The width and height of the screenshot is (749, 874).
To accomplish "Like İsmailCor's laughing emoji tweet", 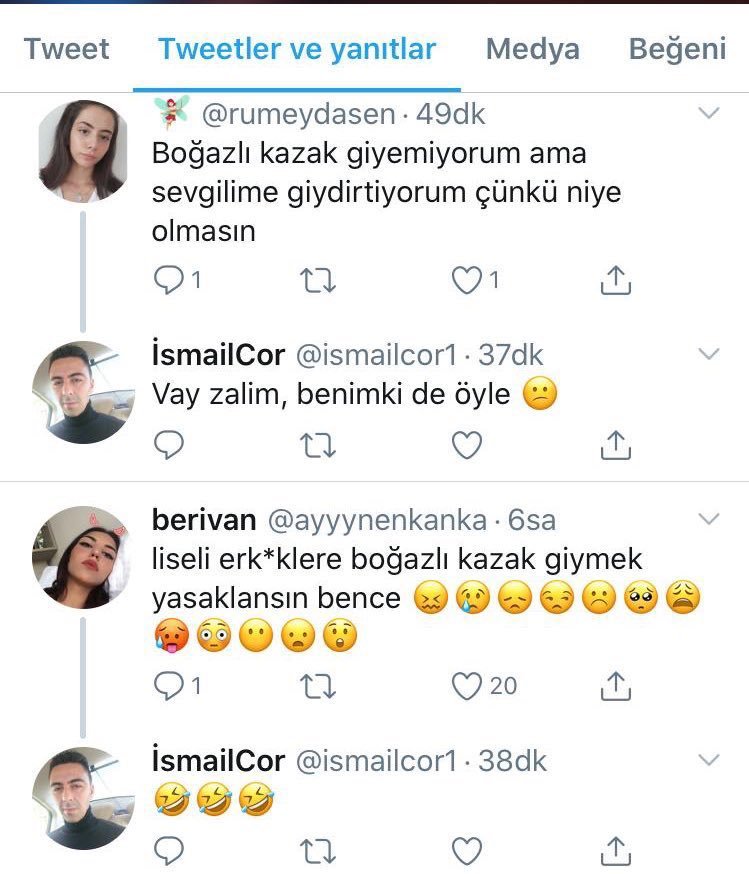I will pyautogui.click(x=467, y=850).
